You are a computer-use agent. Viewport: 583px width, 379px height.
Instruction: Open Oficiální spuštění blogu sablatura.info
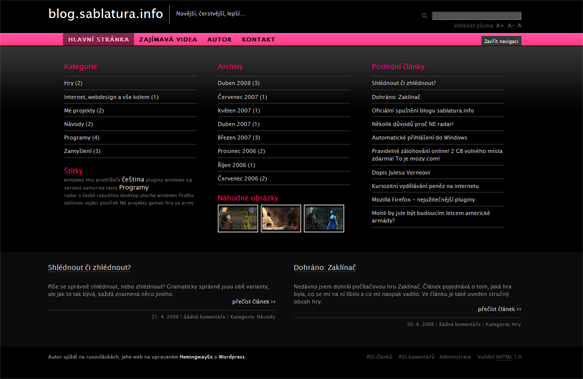point(423,110)
